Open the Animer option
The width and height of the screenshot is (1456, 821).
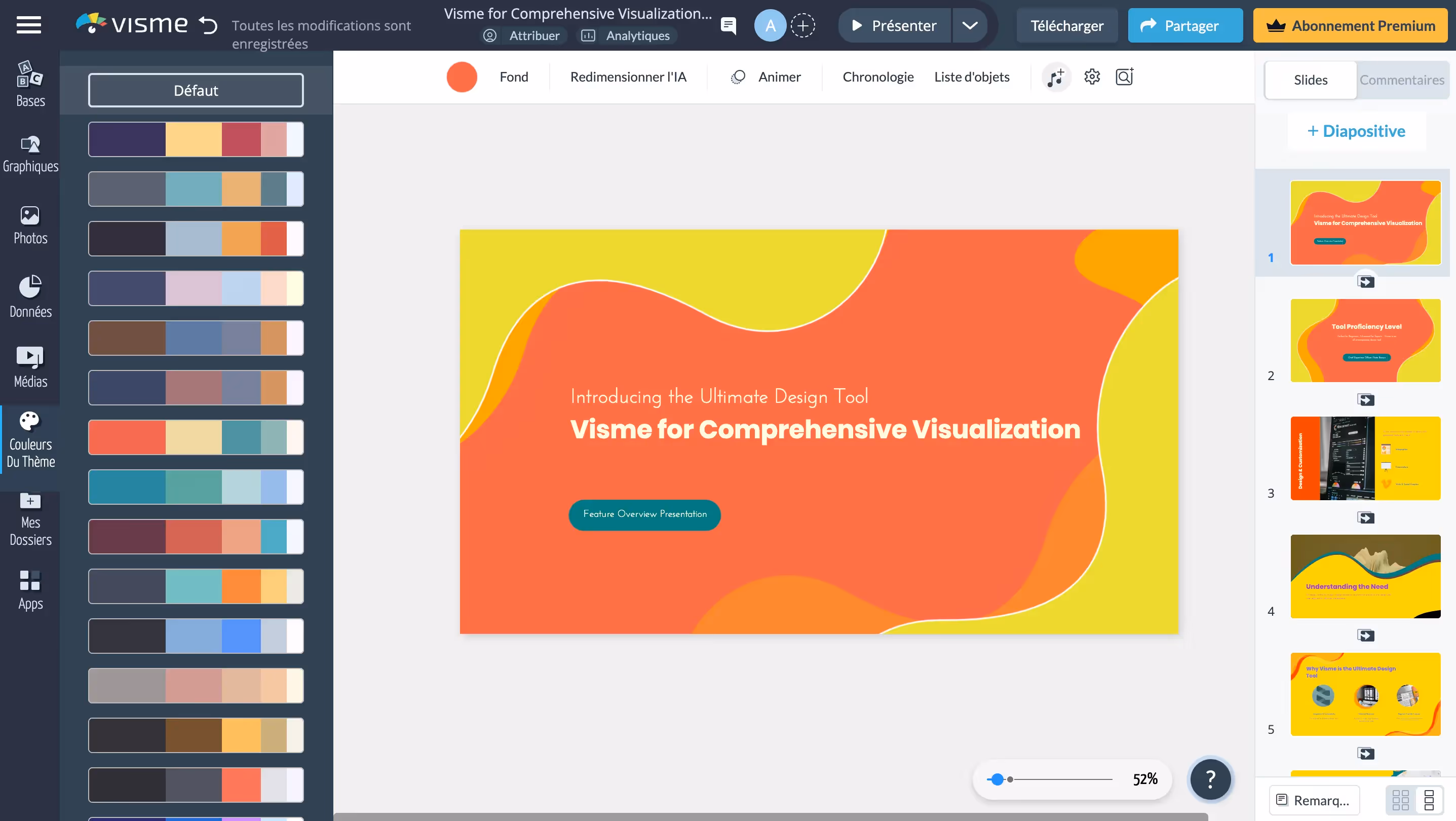[x=765, y=77]
